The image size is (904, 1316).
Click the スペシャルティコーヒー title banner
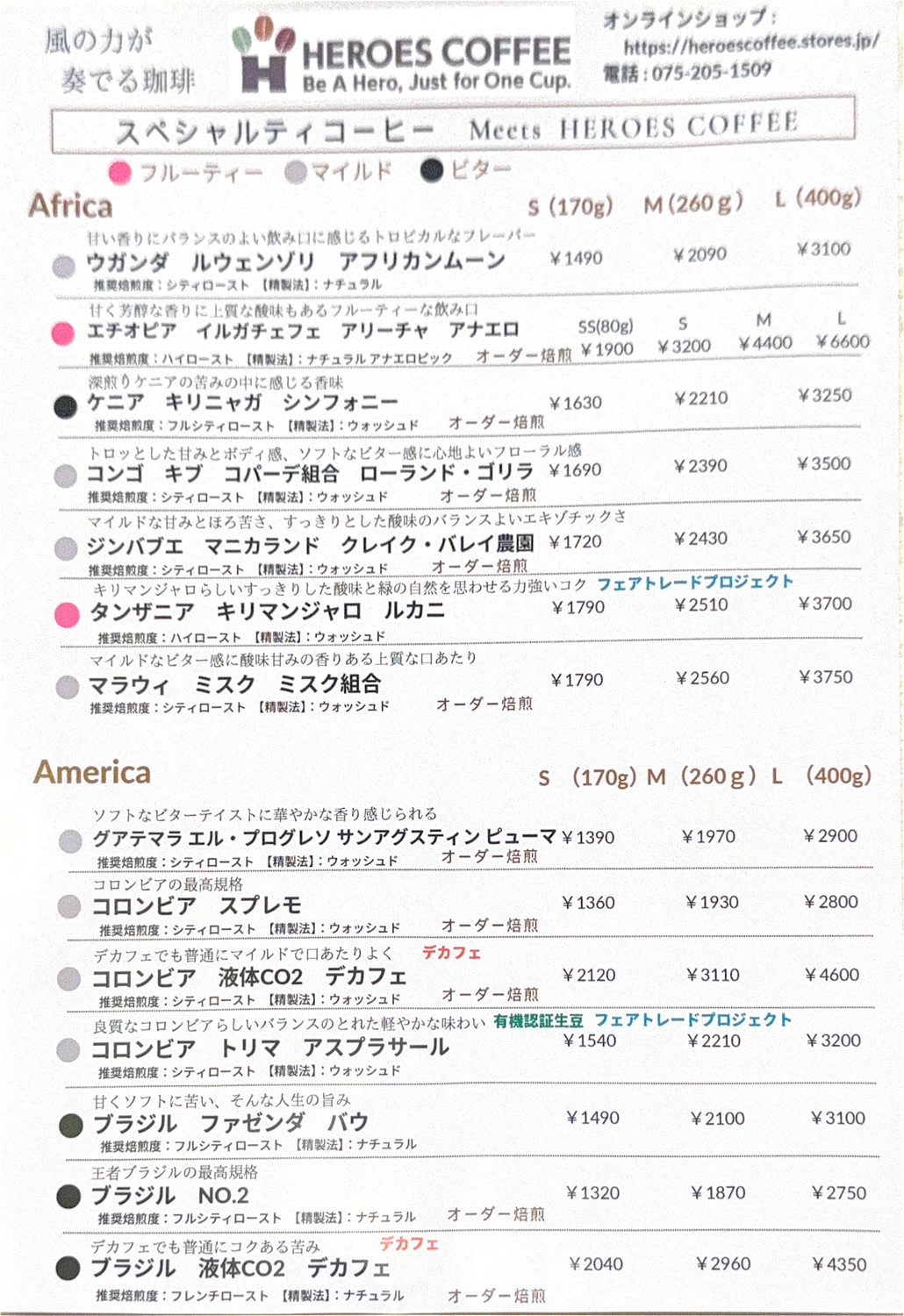tap(453, 129)
